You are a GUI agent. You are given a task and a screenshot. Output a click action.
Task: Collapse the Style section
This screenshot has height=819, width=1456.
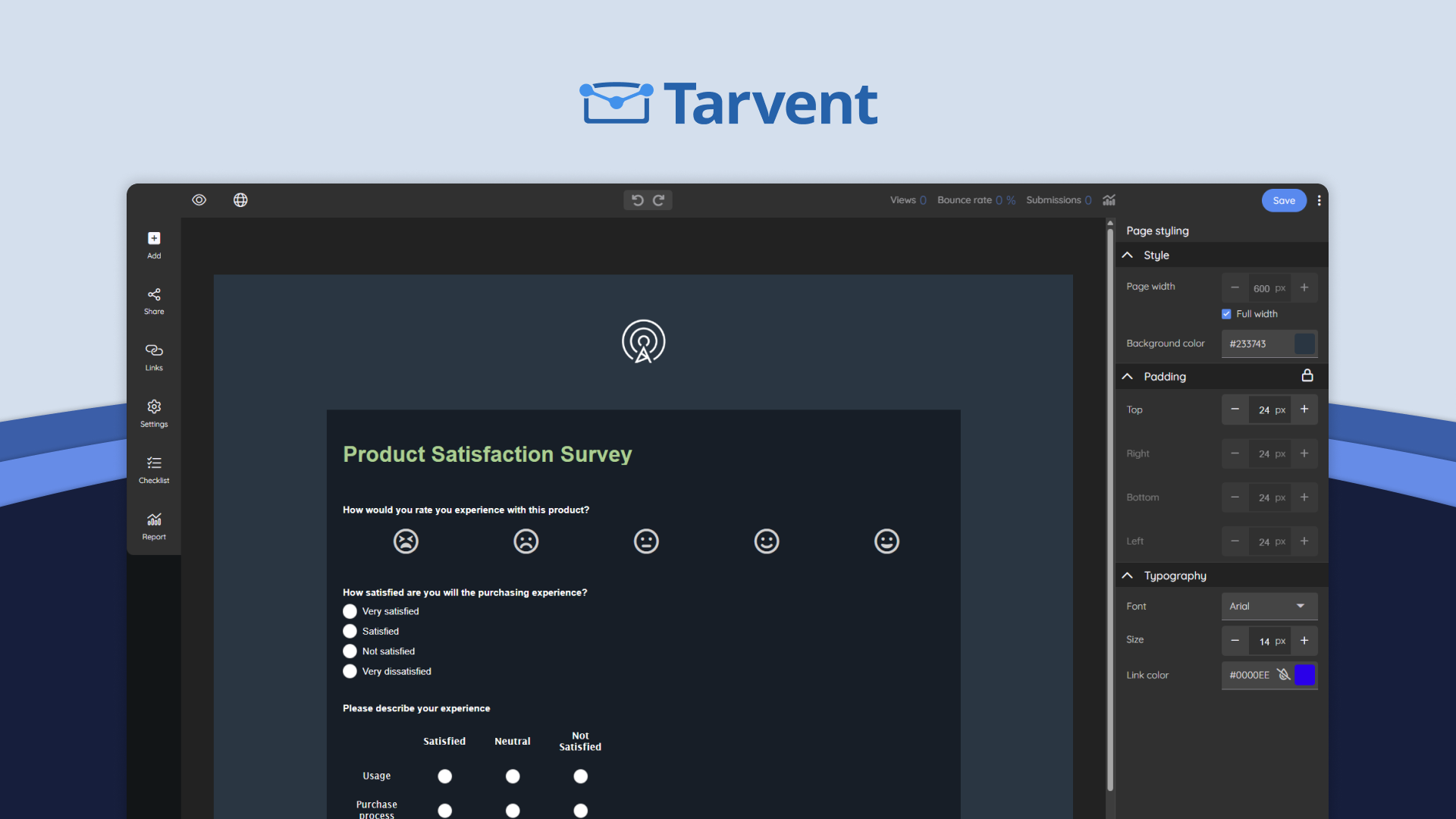pos(1128,255)
